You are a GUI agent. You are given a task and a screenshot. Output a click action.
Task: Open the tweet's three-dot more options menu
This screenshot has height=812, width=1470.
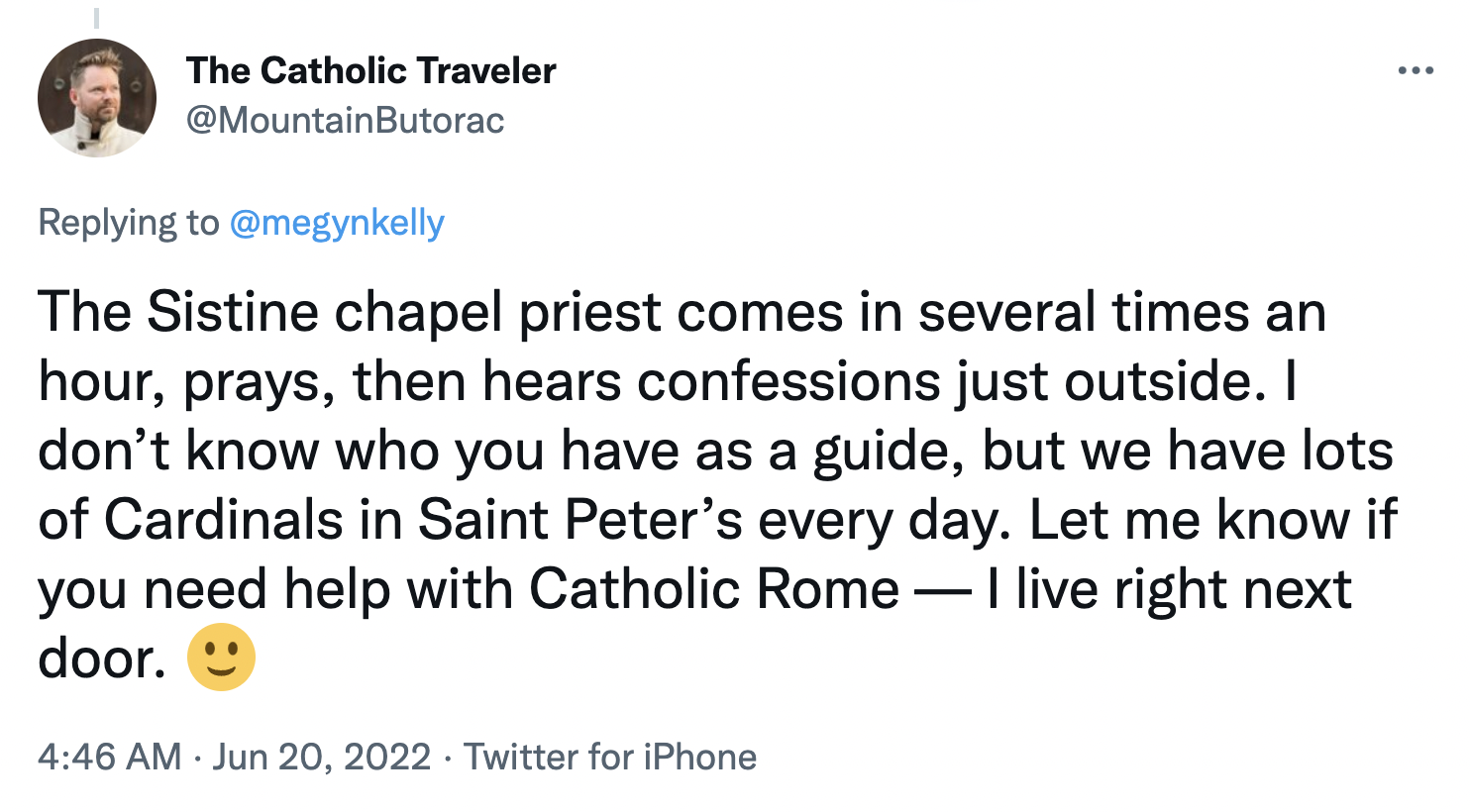point(1416,70)
